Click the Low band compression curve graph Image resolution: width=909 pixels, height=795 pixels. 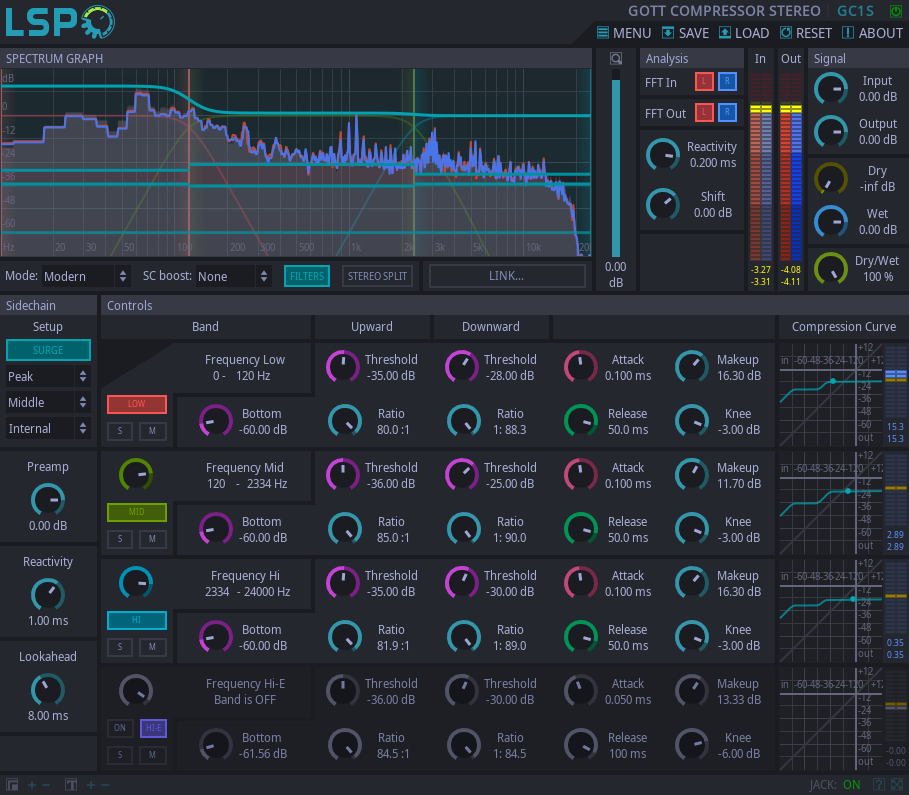[831, 394]
